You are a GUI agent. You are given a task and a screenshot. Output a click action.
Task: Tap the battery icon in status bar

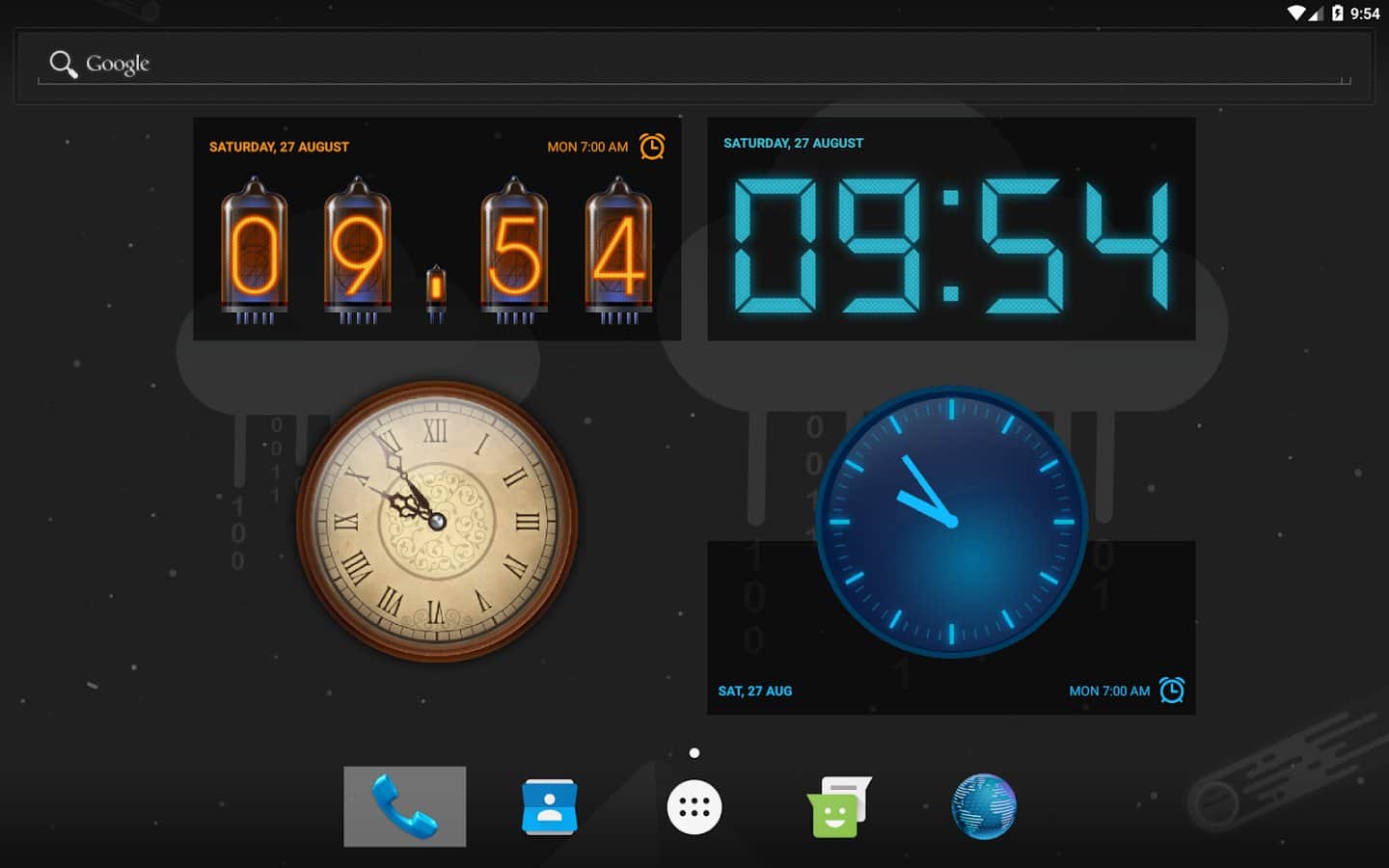1337,14
